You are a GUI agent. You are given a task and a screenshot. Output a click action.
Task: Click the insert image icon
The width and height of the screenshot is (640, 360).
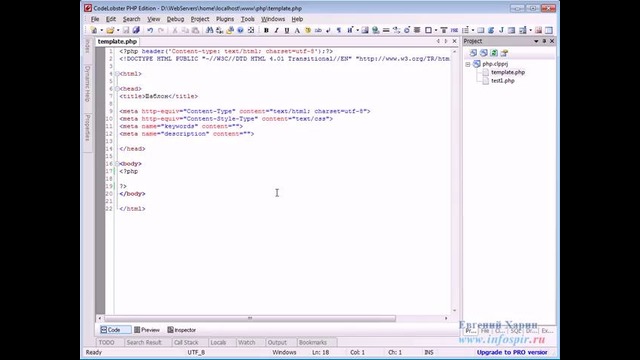[x=365, y=30]
